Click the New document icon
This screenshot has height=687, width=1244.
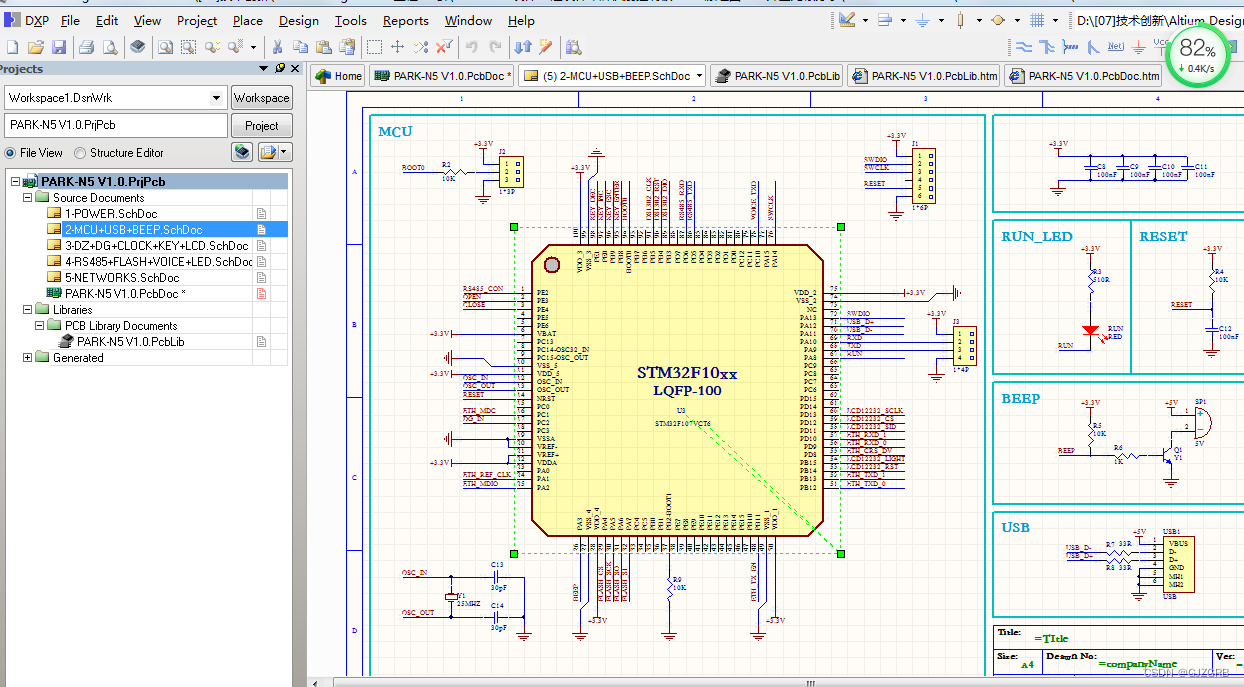tap(12, 47)
